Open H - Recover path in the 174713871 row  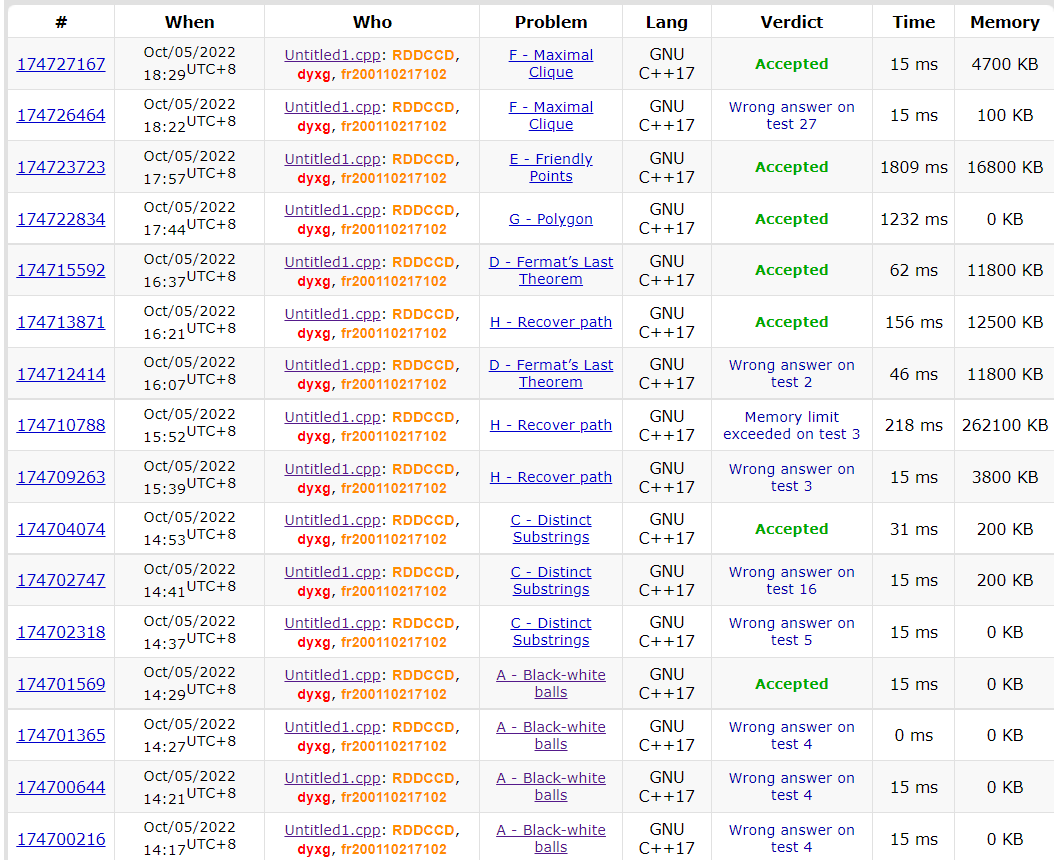551,322
